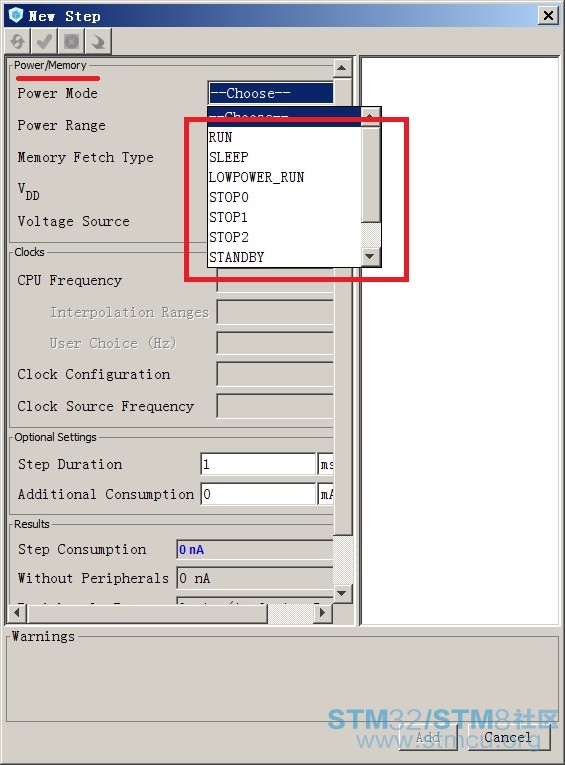Open the Power Mode combo box
This screenshot has width=565, height=765.
(x=271, y=93)
